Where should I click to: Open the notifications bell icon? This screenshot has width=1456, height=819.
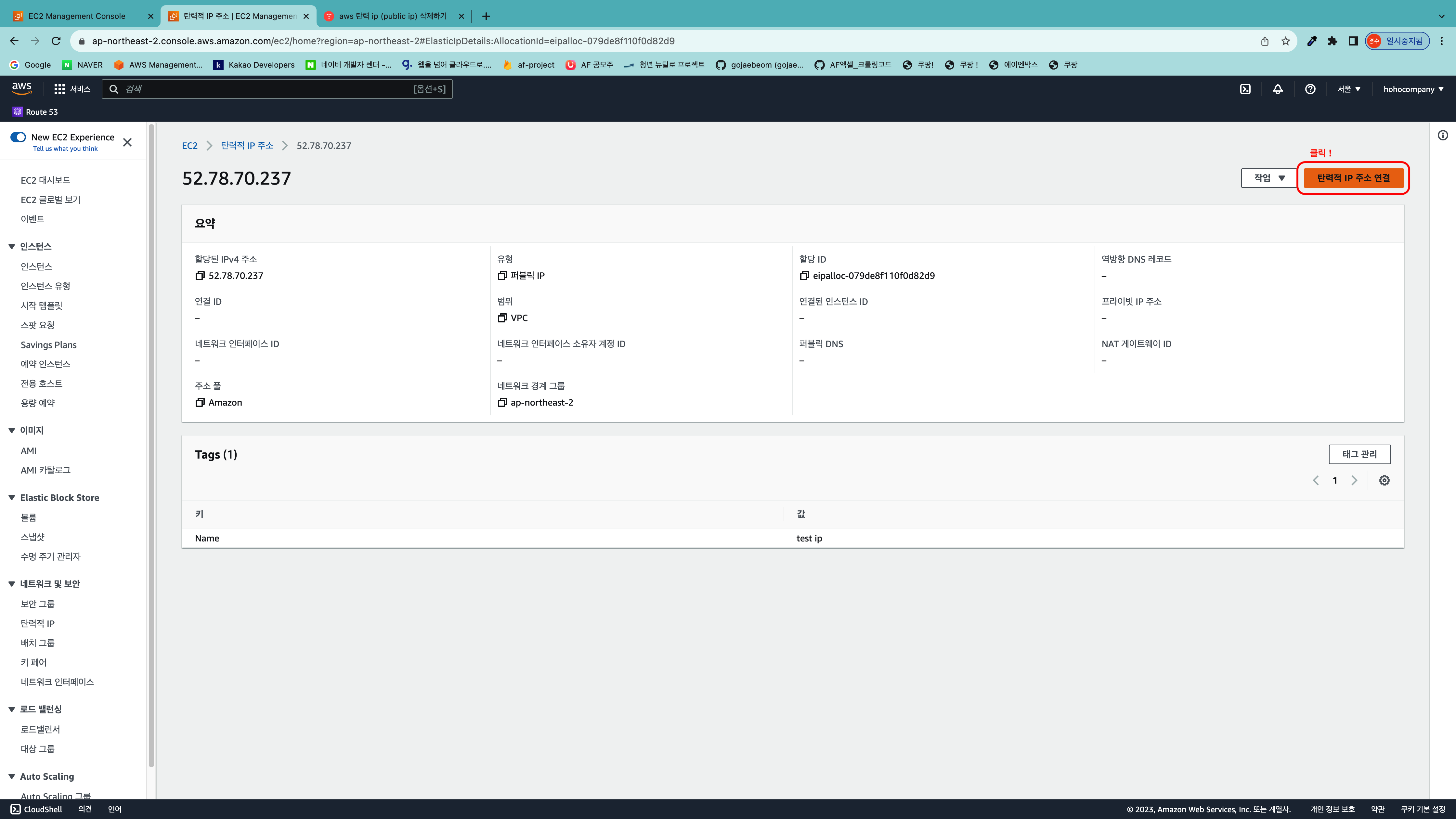[1277, 89]
